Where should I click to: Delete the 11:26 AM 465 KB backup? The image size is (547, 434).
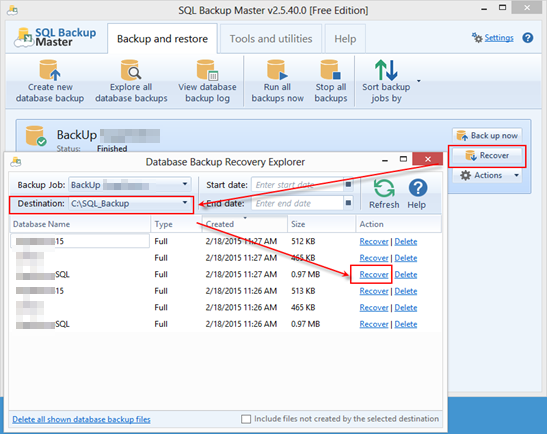click(406, 308)
